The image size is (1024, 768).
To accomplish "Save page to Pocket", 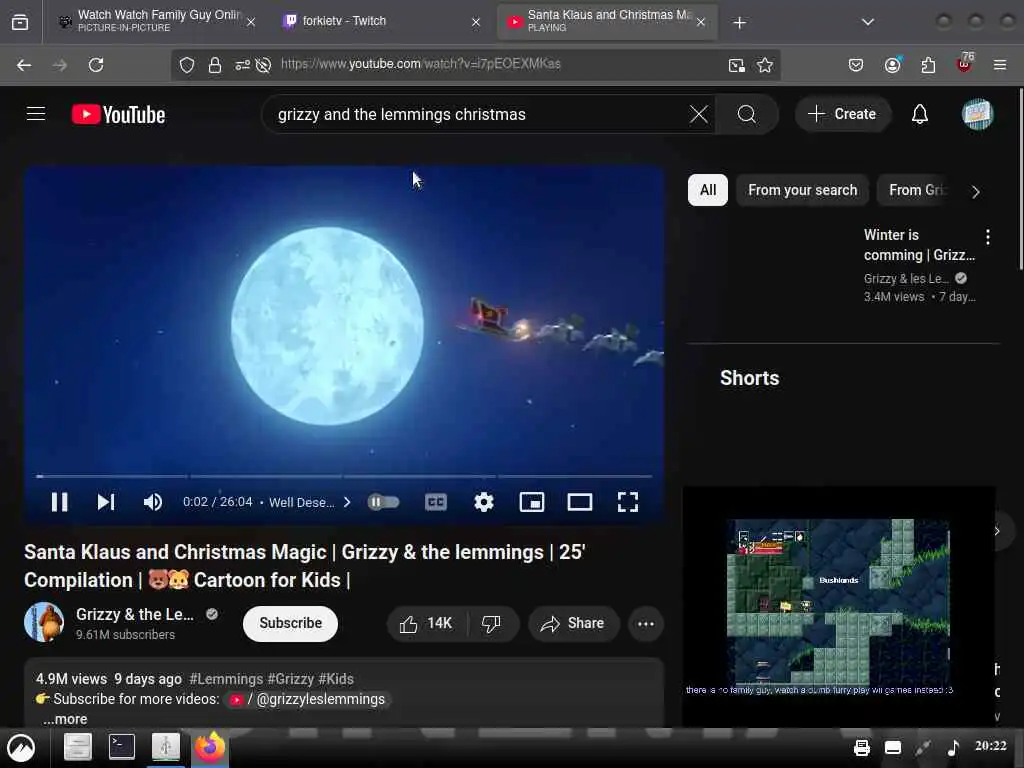I will (x=856, y=65).
